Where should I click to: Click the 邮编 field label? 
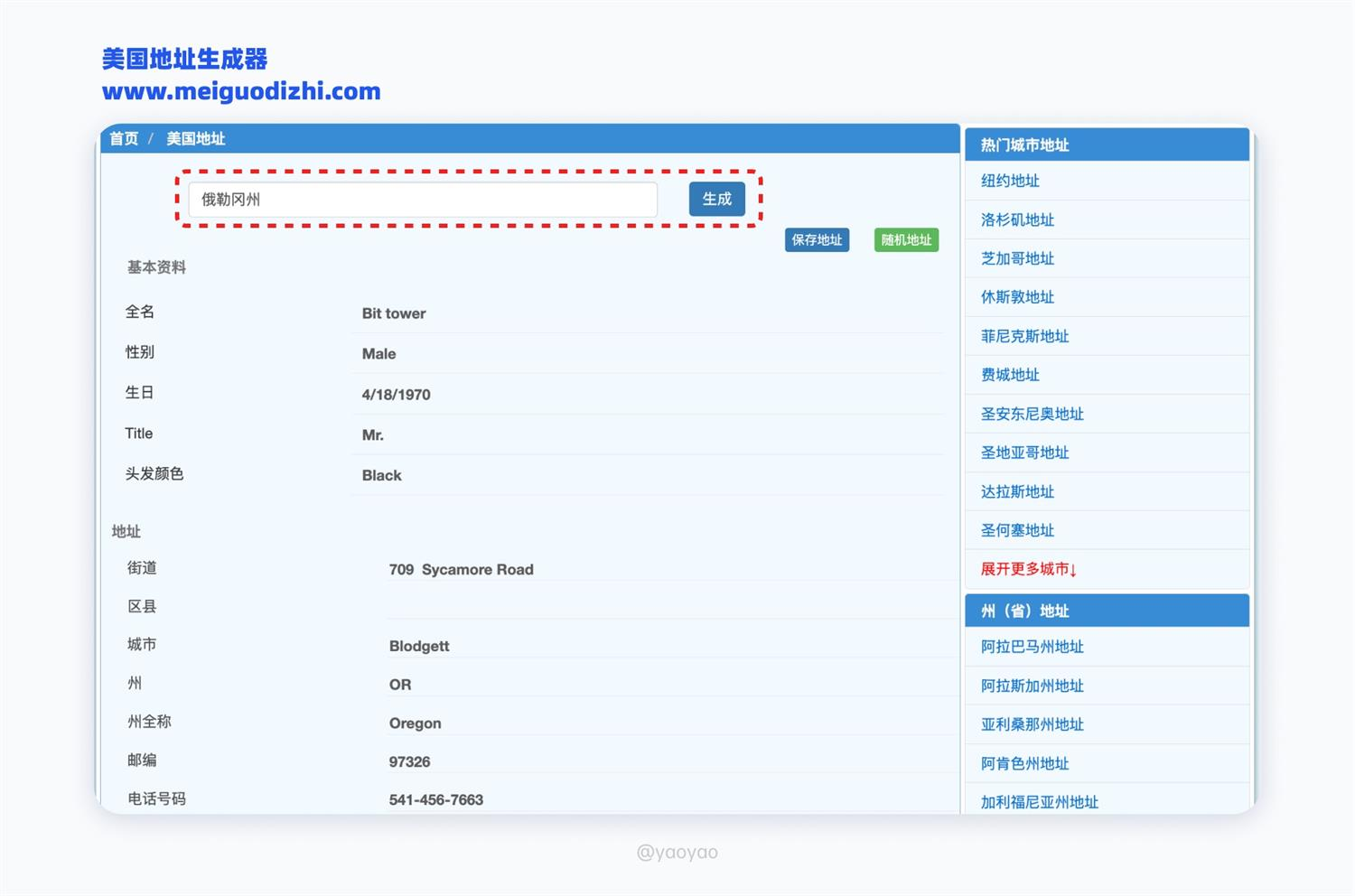click(x=142, y=760)
